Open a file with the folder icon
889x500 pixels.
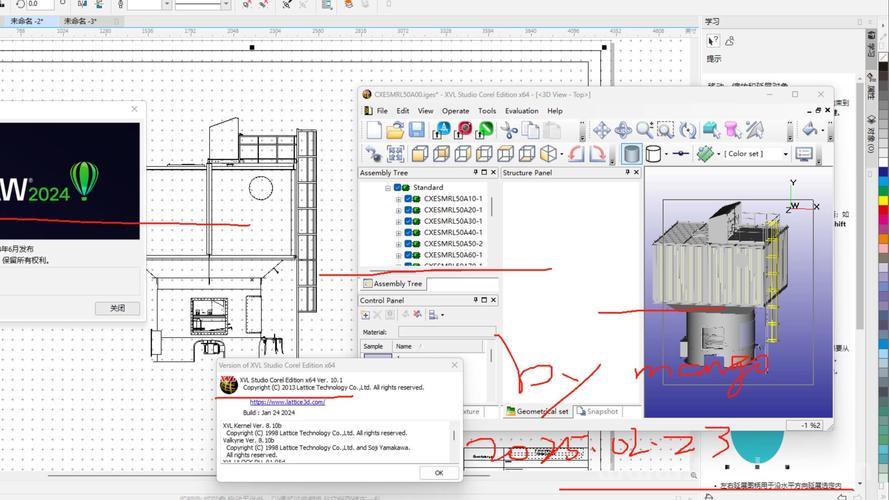(395, 130)
